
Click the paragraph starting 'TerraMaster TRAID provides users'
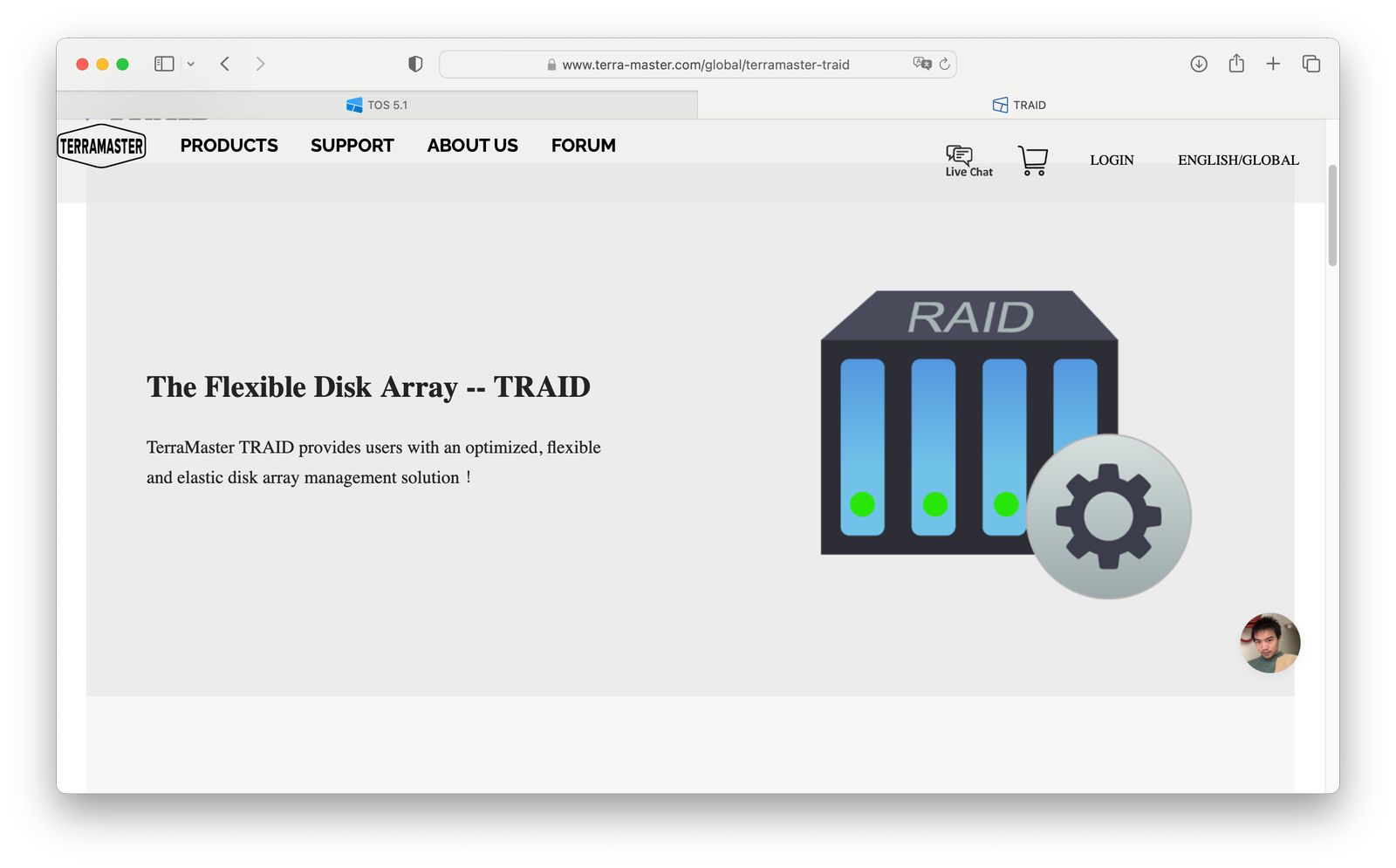coord(373,462)
